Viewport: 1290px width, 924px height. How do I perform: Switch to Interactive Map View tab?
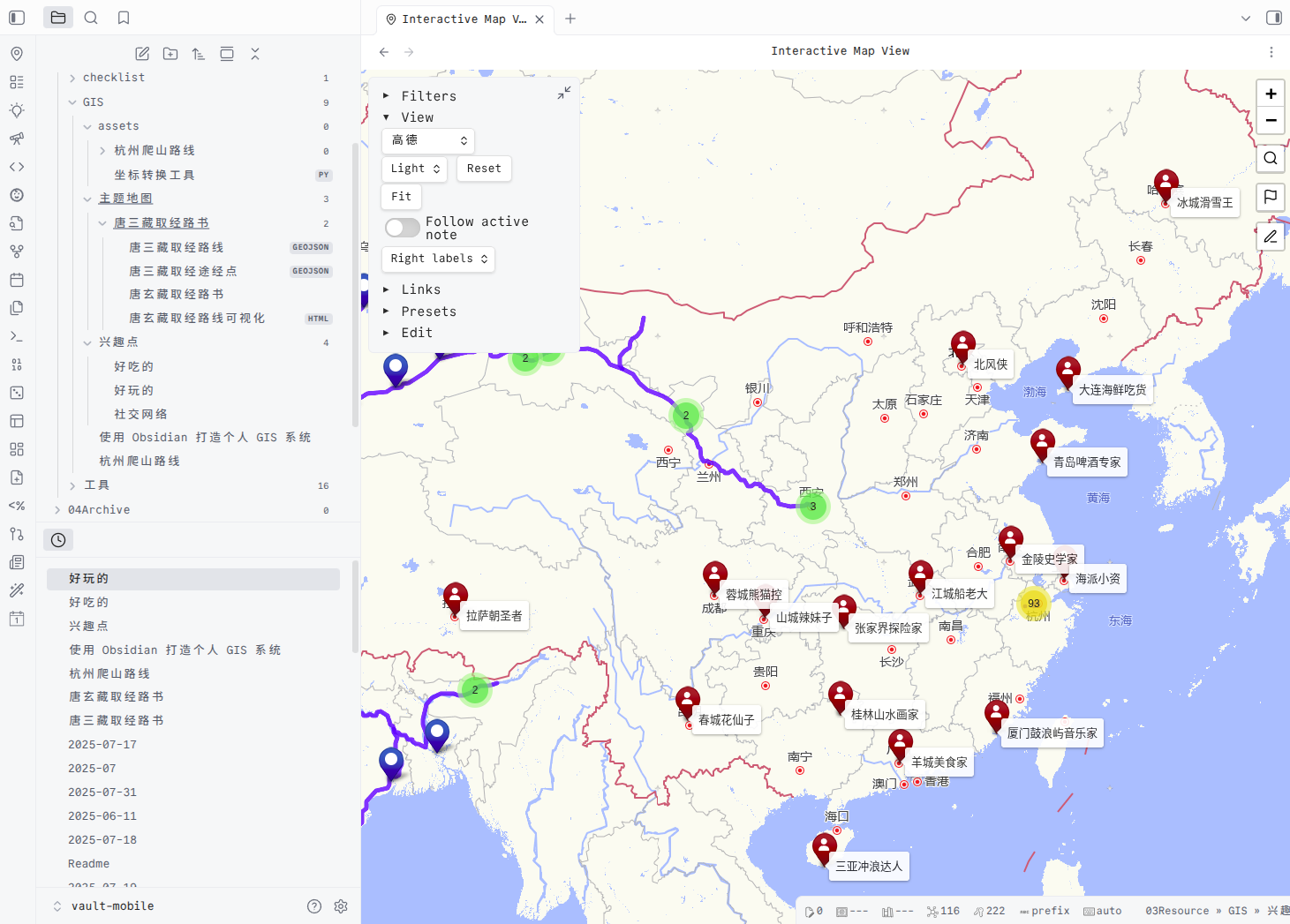(x=463, y=19)
